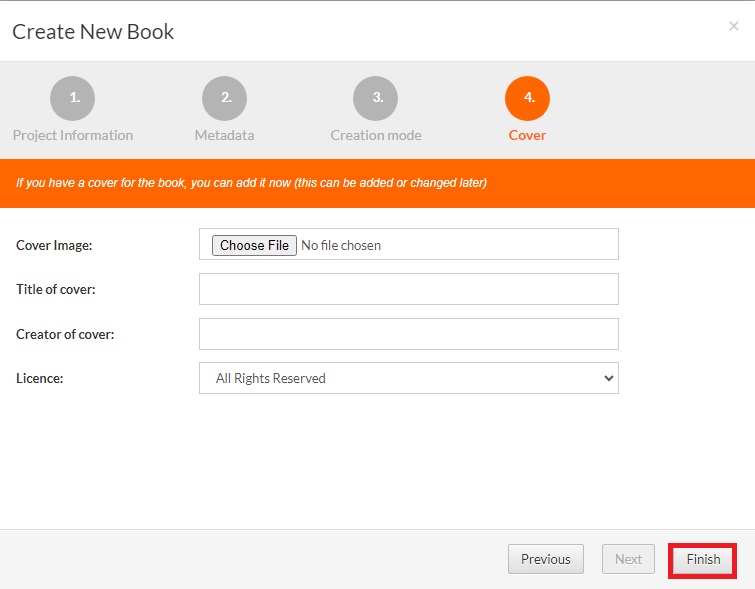Click into the Creator of cover field

408,334
